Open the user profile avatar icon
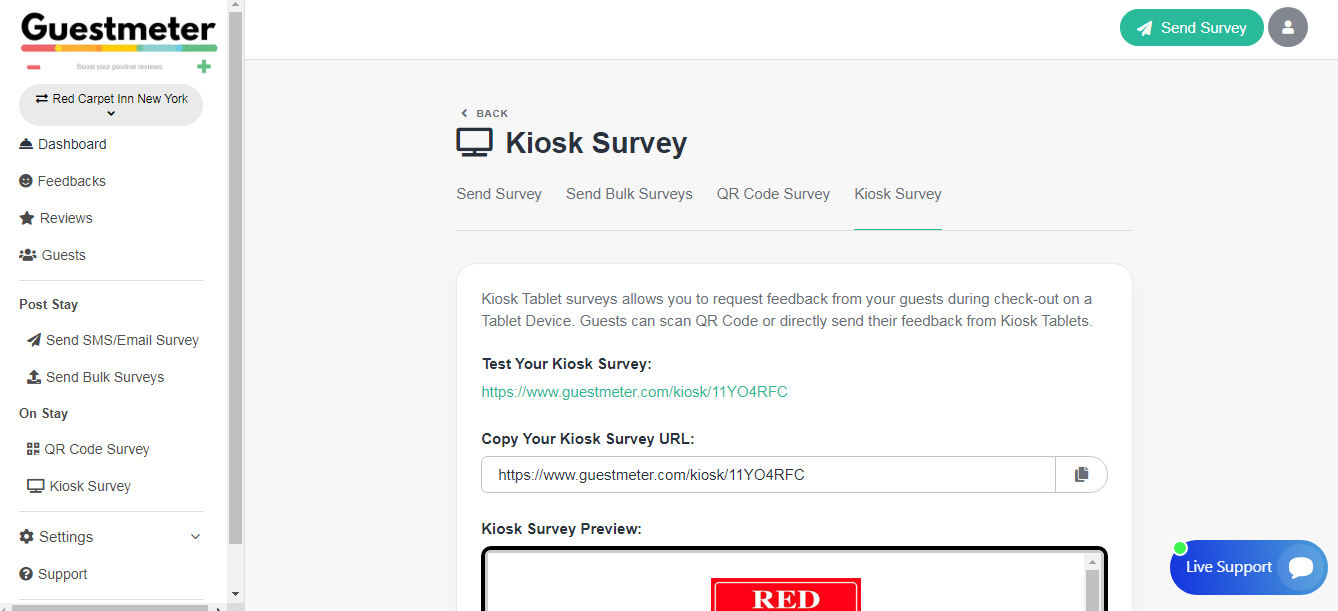 (1288, 28)
